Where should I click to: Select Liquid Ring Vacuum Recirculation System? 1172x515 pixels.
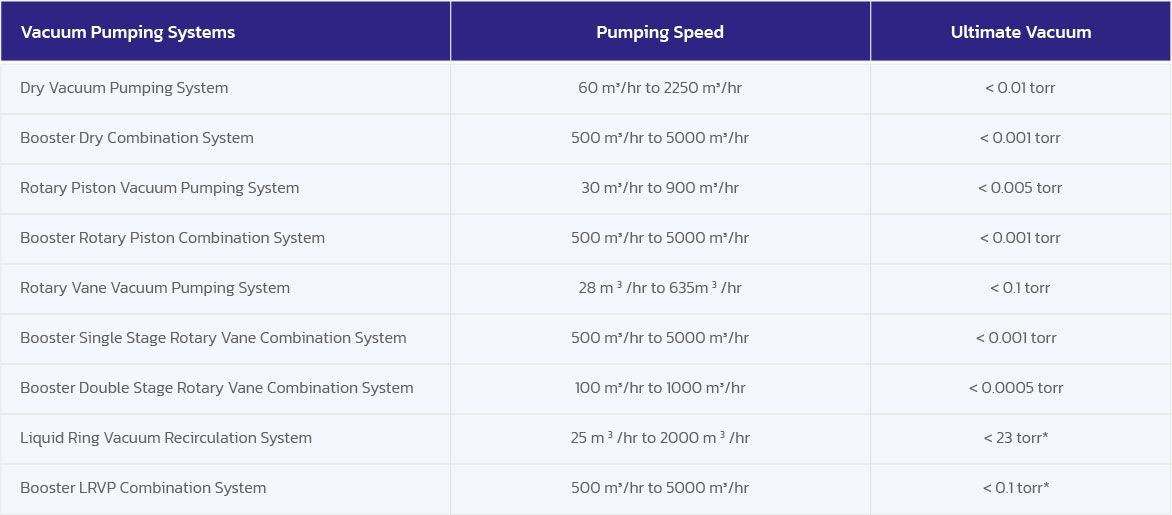pos(166,438)
